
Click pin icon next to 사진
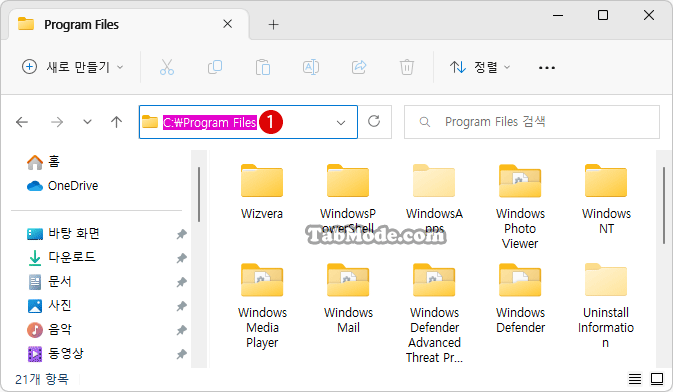click(x=182, y=306)
